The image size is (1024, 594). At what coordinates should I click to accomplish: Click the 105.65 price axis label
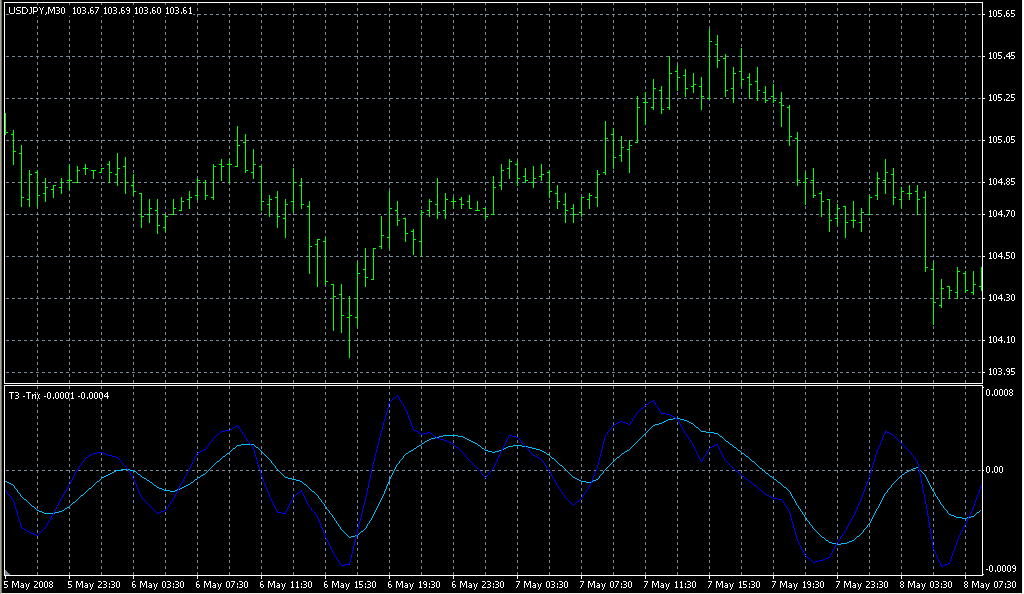[x=1000, y=14]
